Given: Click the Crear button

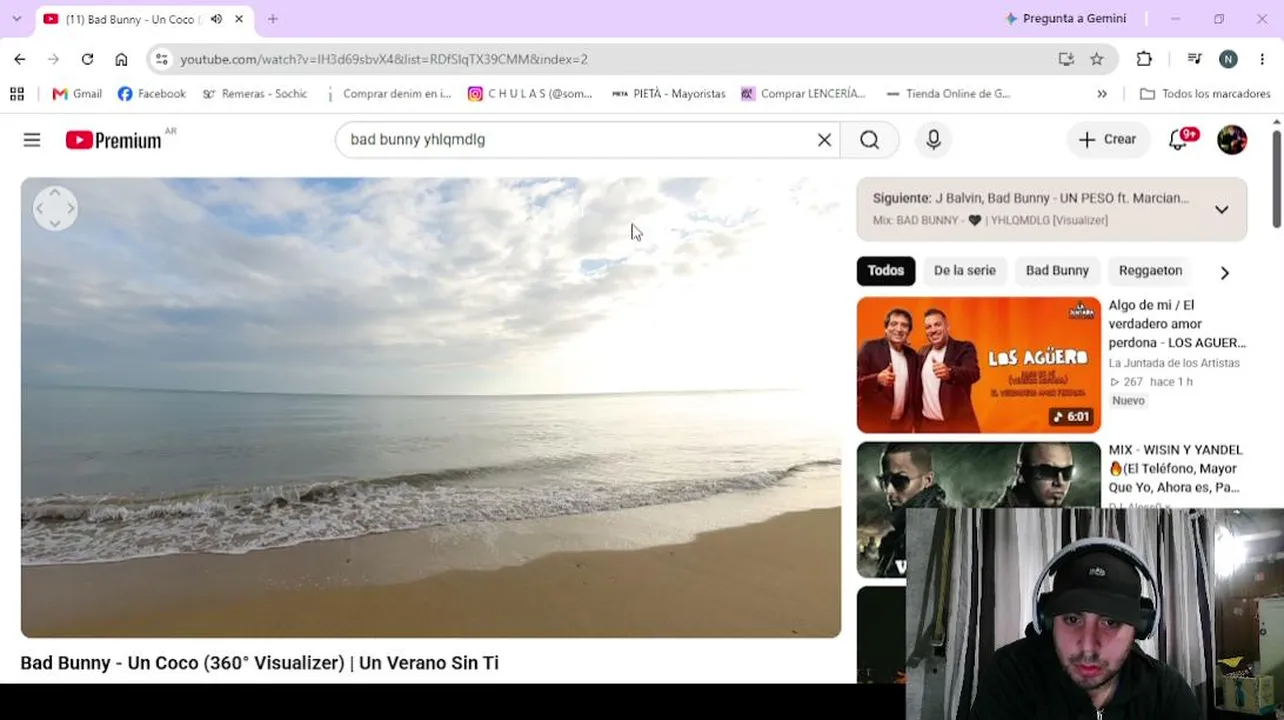Looking at the screenshot, I should (x=1108, y=140).
